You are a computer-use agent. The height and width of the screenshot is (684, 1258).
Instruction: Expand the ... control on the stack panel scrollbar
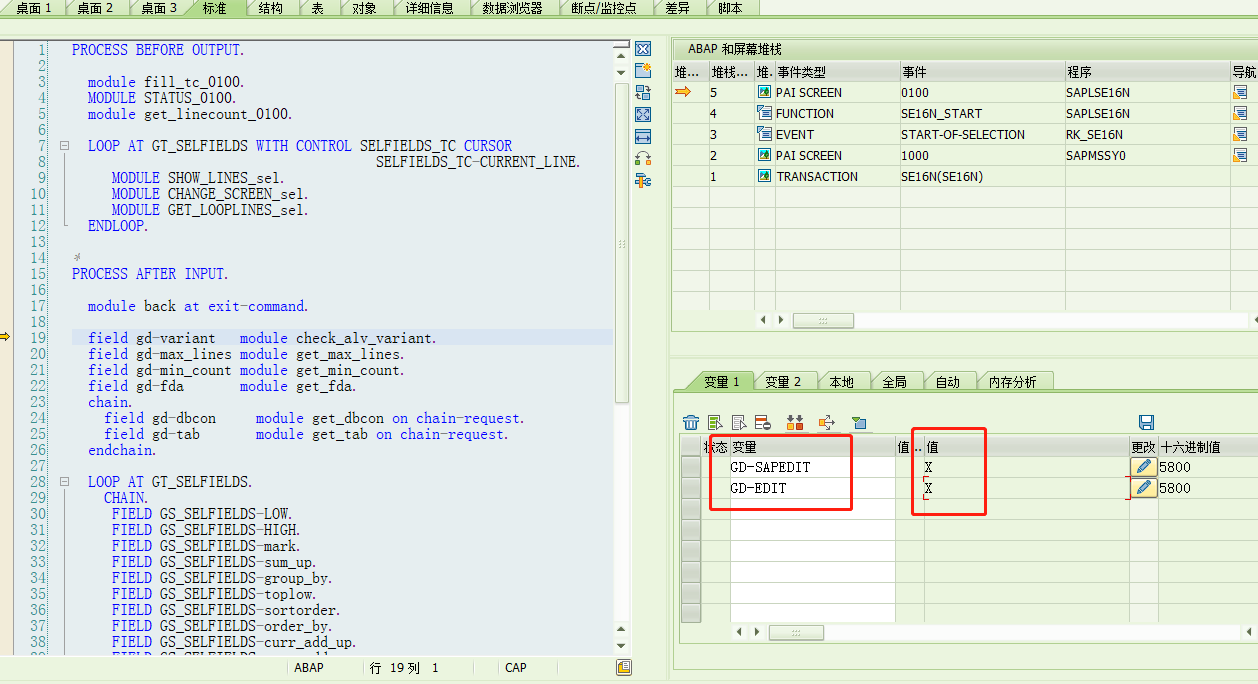(822, 320)
